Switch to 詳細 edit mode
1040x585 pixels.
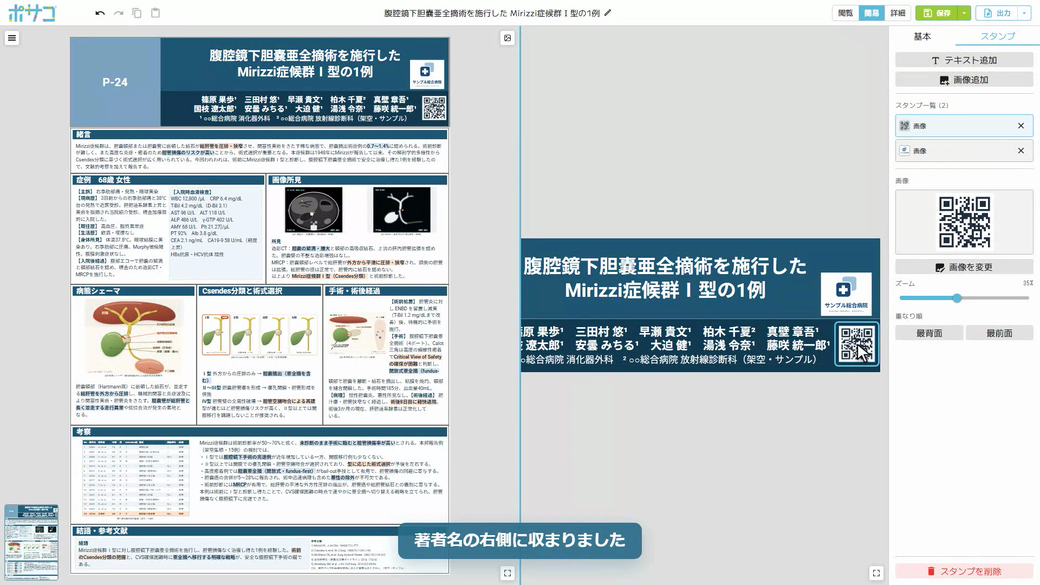pyautogui.click(x=897, y=13)
